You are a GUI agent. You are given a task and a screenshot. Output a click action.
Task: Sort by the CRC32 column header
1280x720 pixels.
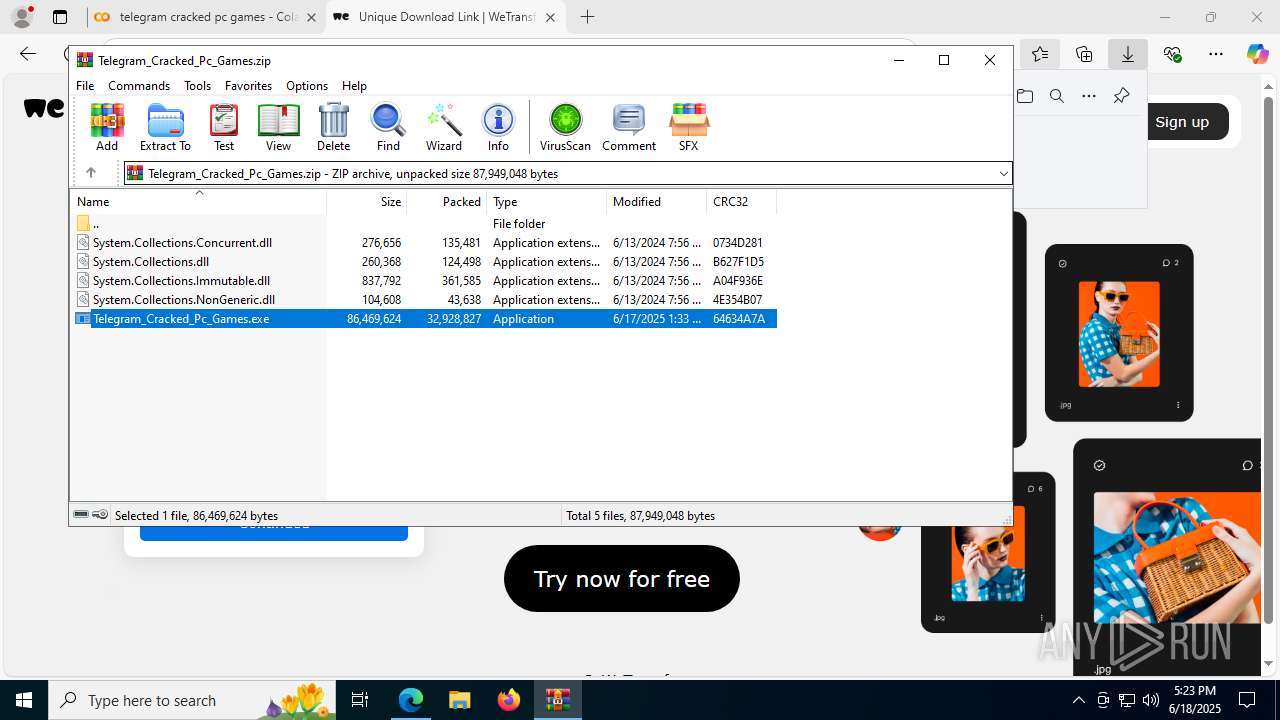(741, 202)
